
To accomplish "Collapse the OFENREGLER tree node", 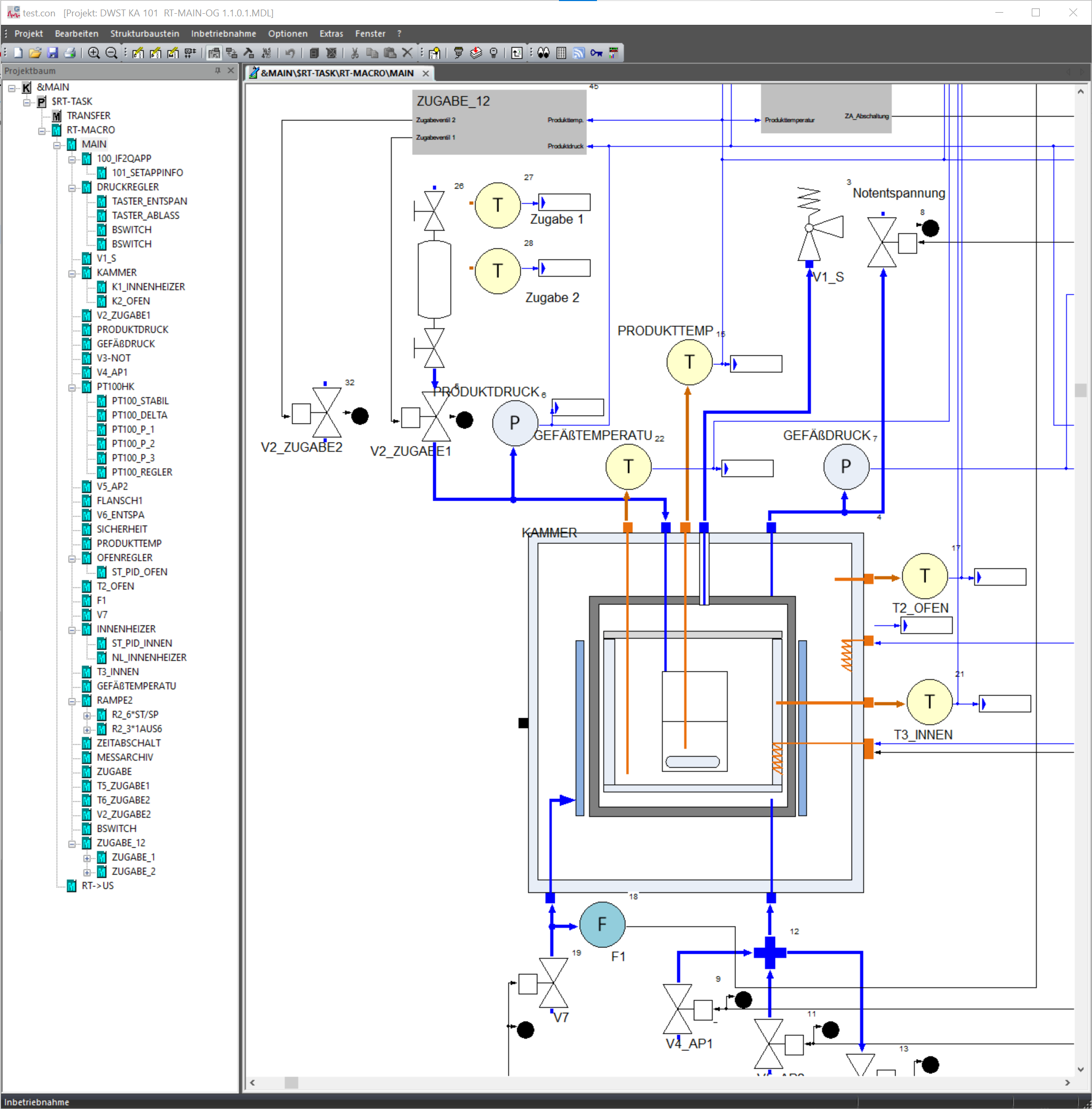I will pos(72,559).
